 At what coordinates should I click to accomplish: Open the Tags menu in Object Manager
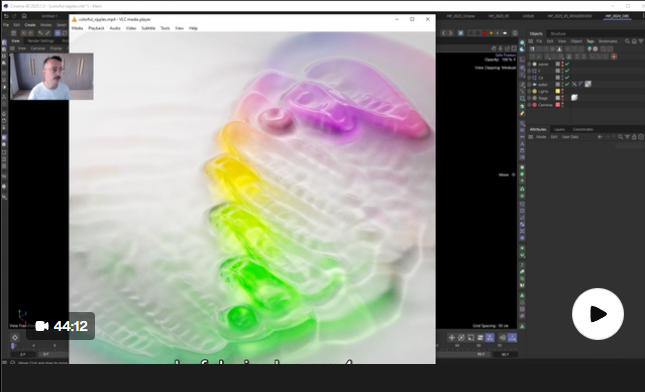click(x=590, y=41)
